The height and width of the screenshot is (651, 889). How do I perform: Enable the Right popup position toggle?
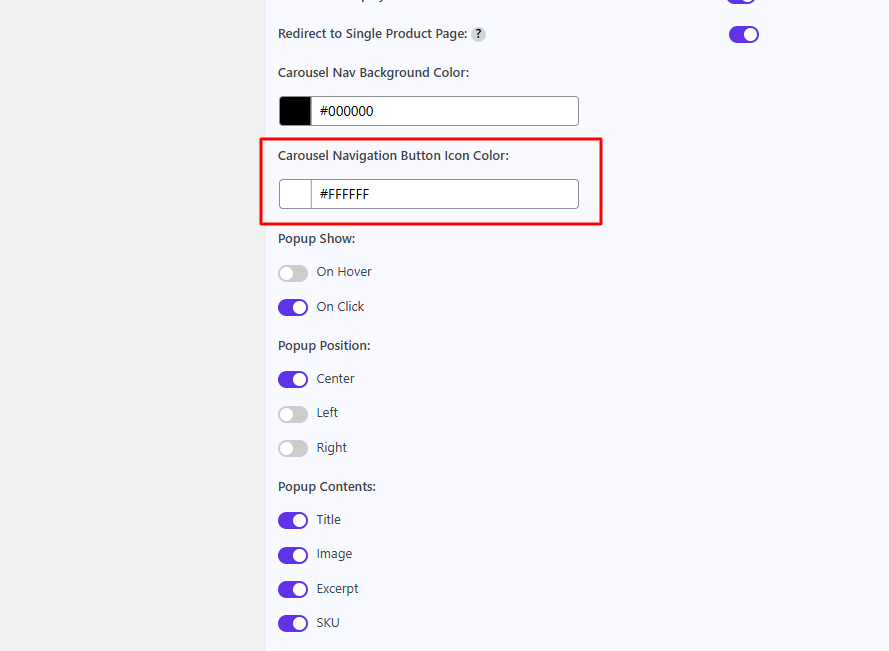pos(293,448)
